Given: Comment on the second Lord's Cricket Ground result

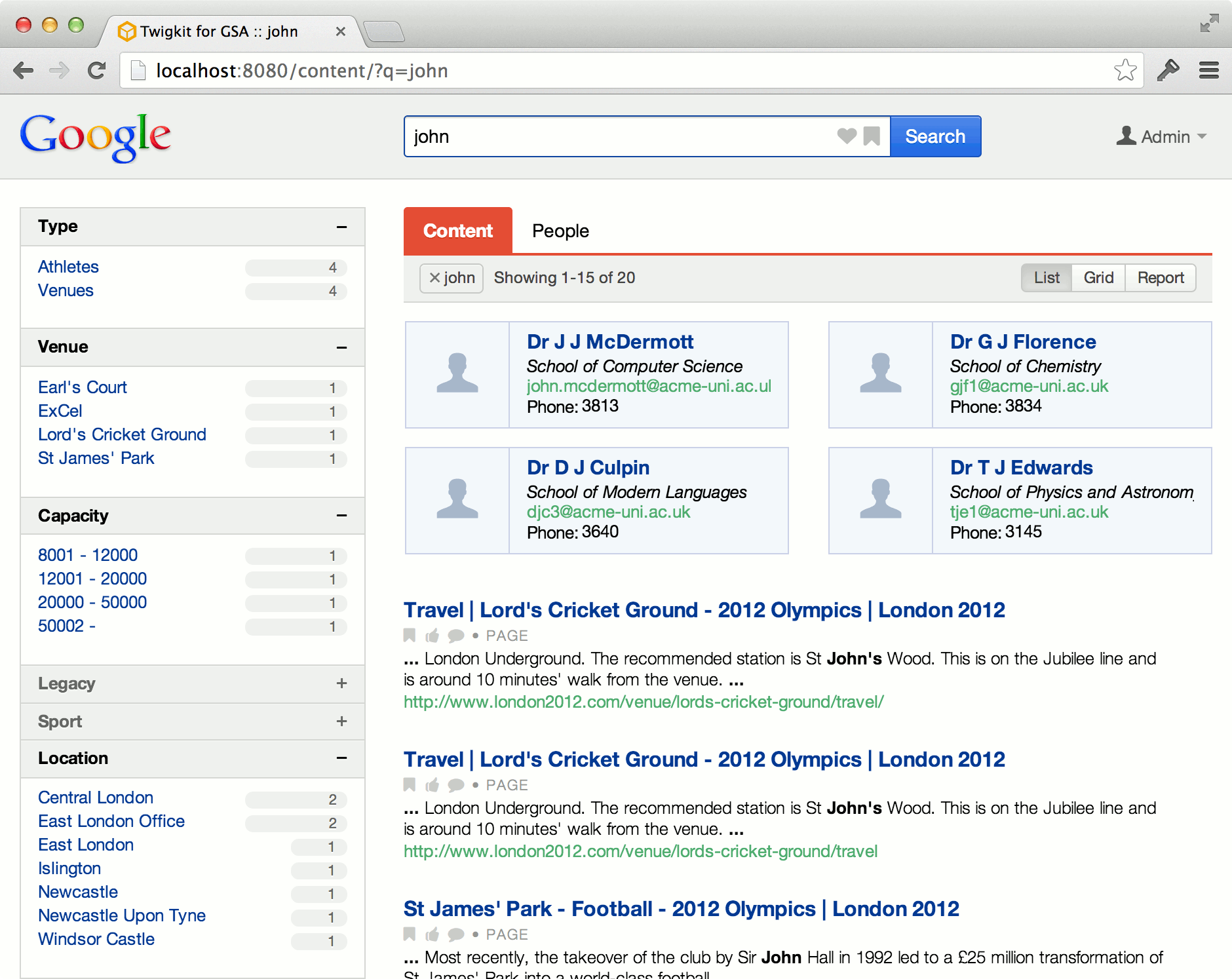Looking at the screenshot, I should [x=456, y=785].
